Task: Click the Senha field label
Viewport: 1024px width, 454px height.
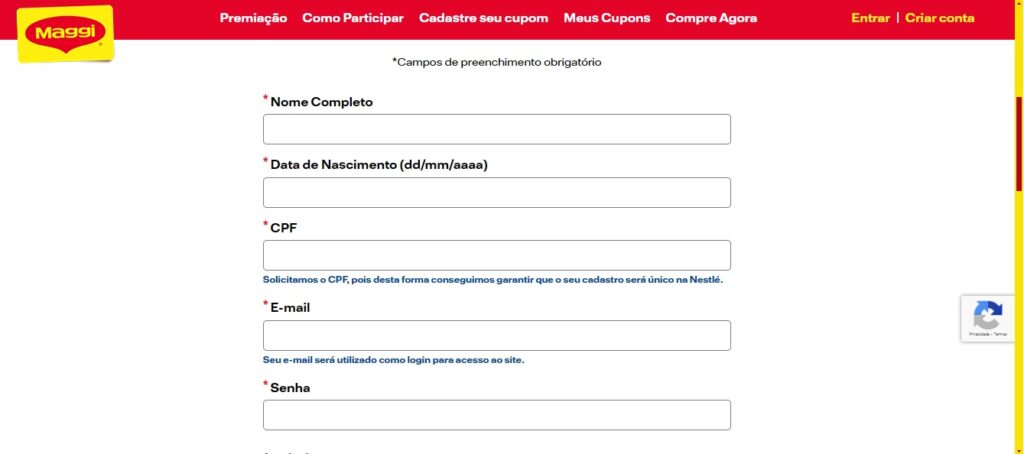Action: coord(290,388)
